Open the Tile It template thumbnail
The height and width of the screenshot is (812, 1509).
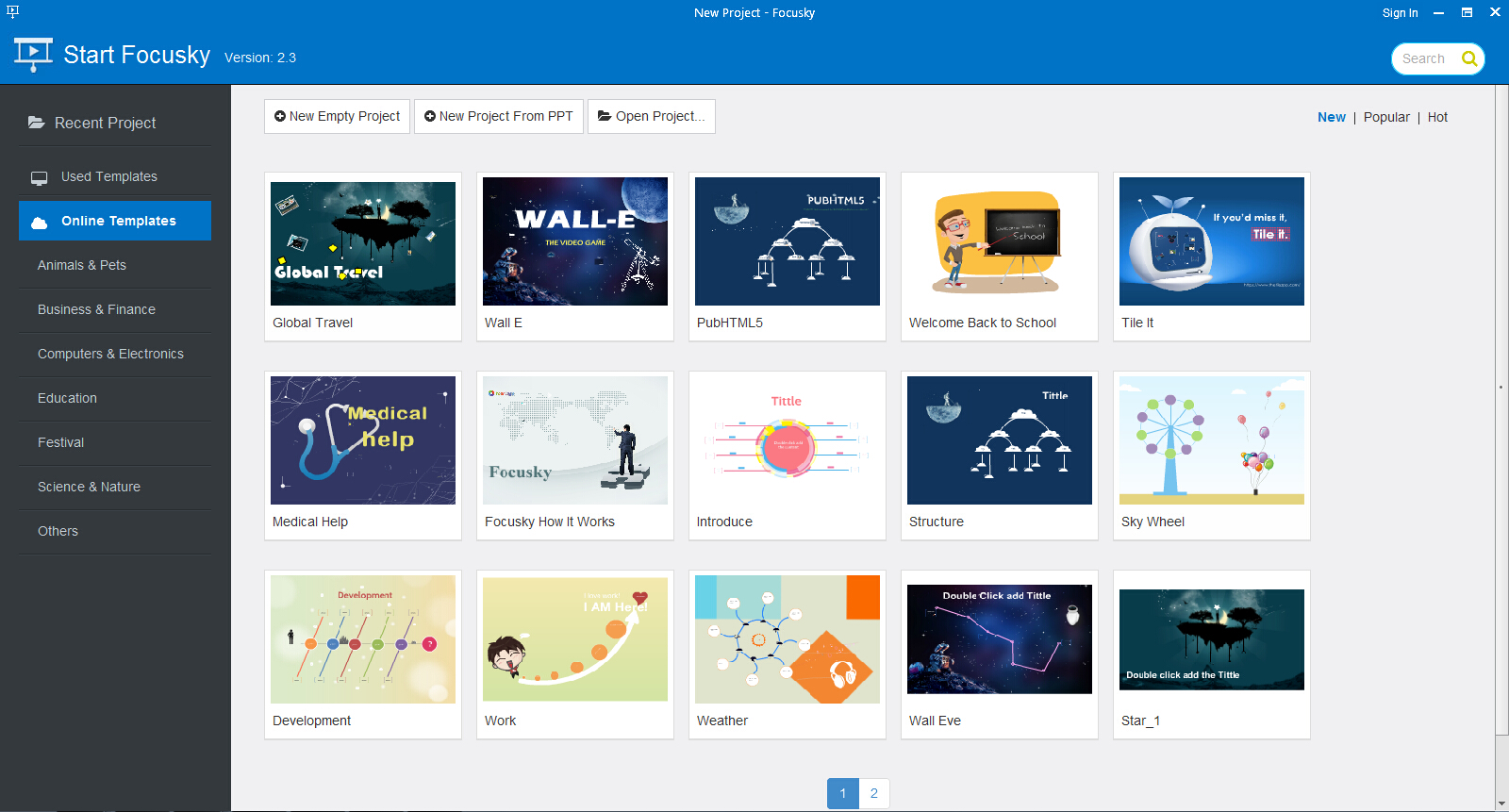point(1212,241)
